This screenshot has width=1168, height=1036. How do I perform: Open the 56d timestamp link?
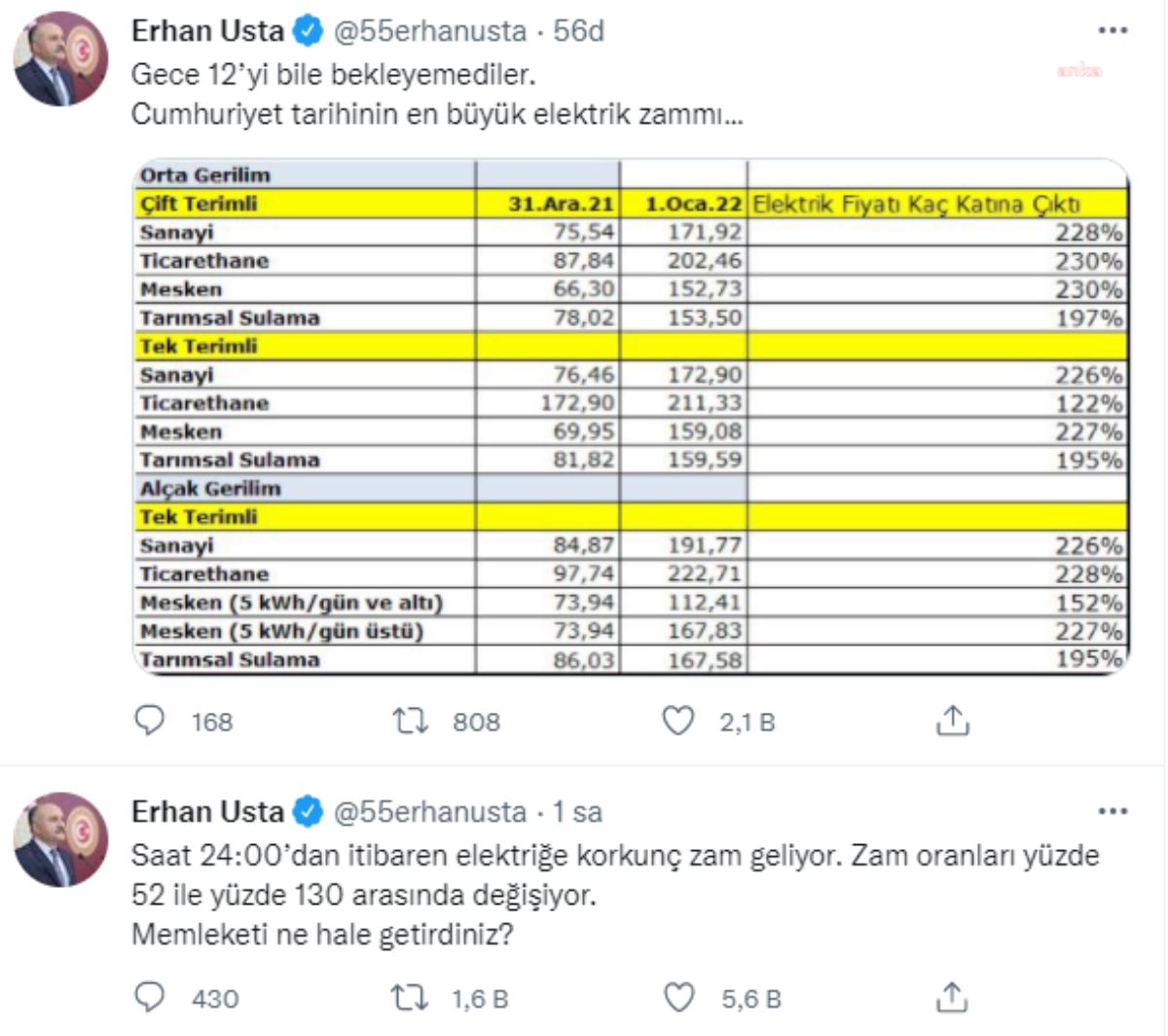(x=579, y=31)
